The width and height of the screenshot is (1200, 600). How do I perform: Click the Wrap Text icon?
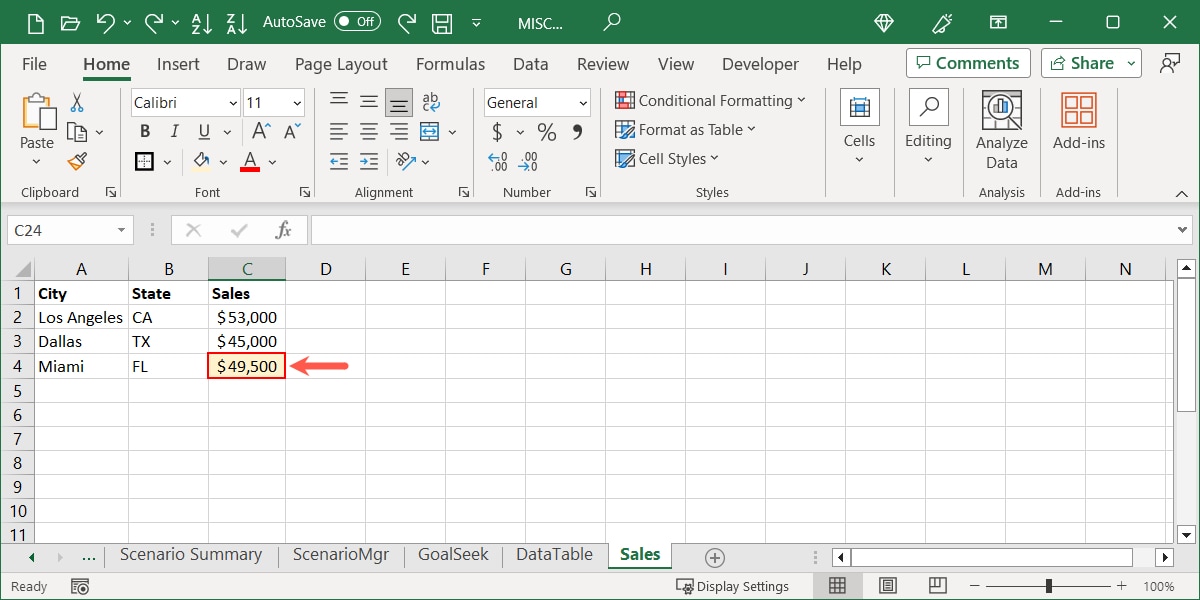click(x=431, y=100)
